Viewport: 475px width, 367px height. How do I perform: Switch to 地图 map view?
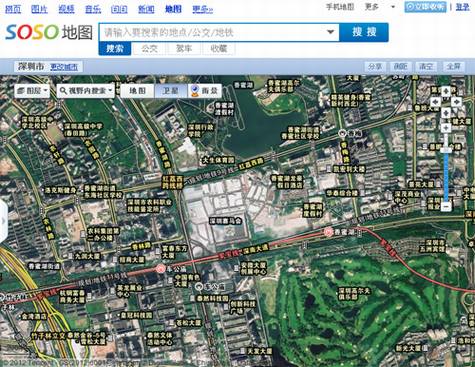click(x=137, y=91)
